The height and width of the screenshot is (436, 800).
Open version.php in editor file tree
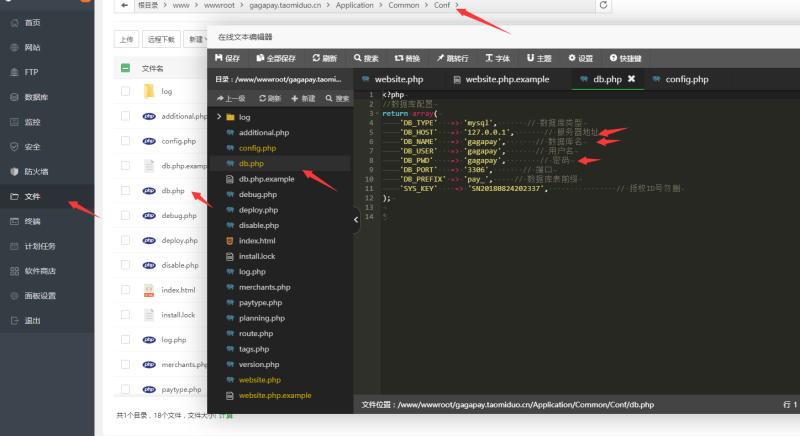point(259,364)
